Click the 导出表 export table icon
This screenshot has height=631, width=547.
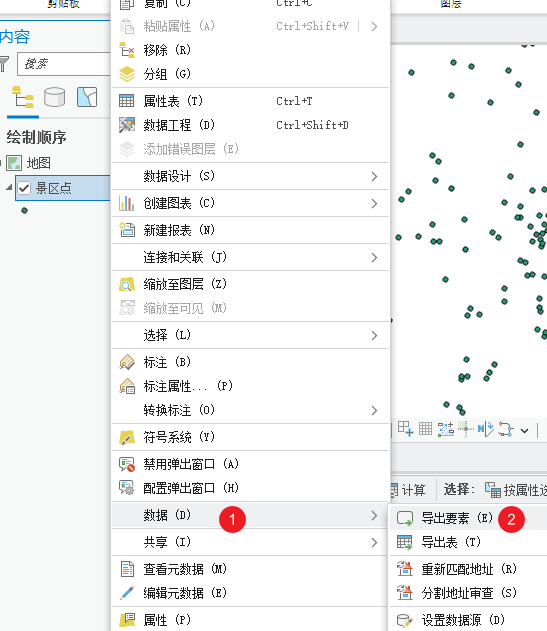click(x=405, y=542)
